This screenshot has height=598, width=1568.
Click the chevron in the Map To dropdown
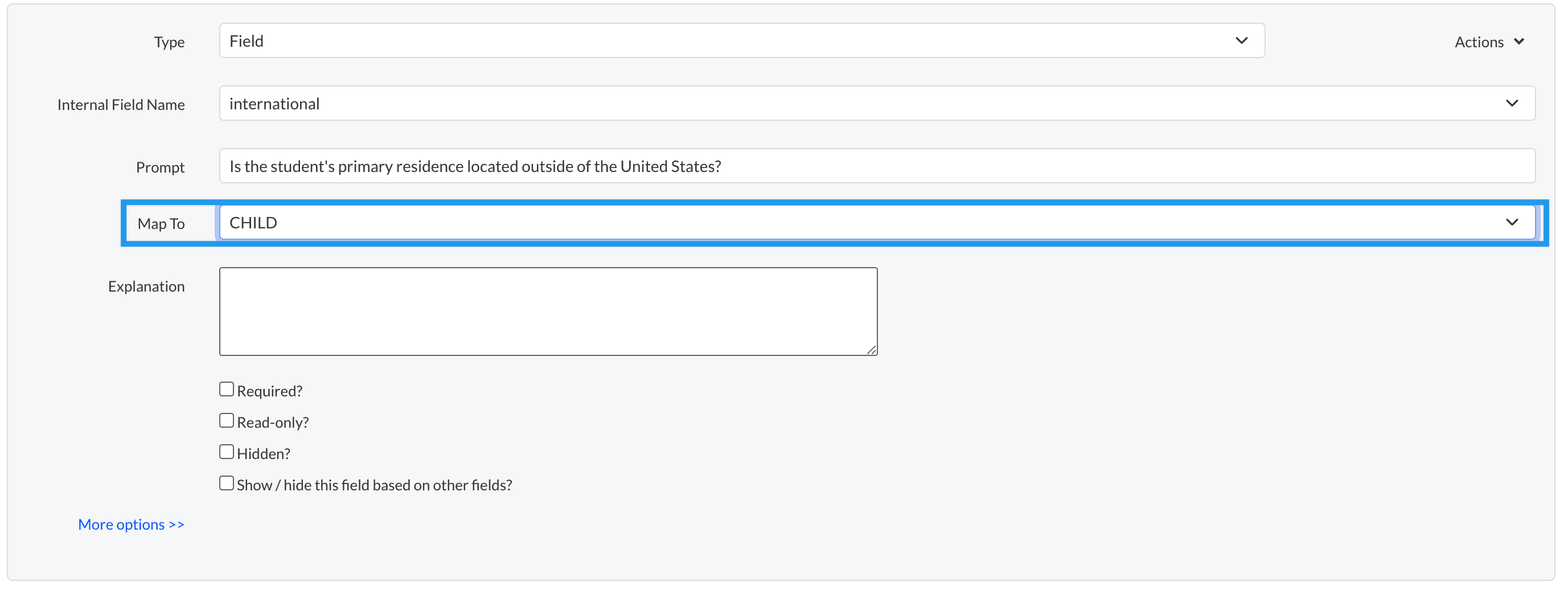click(x=1512, y=222)
